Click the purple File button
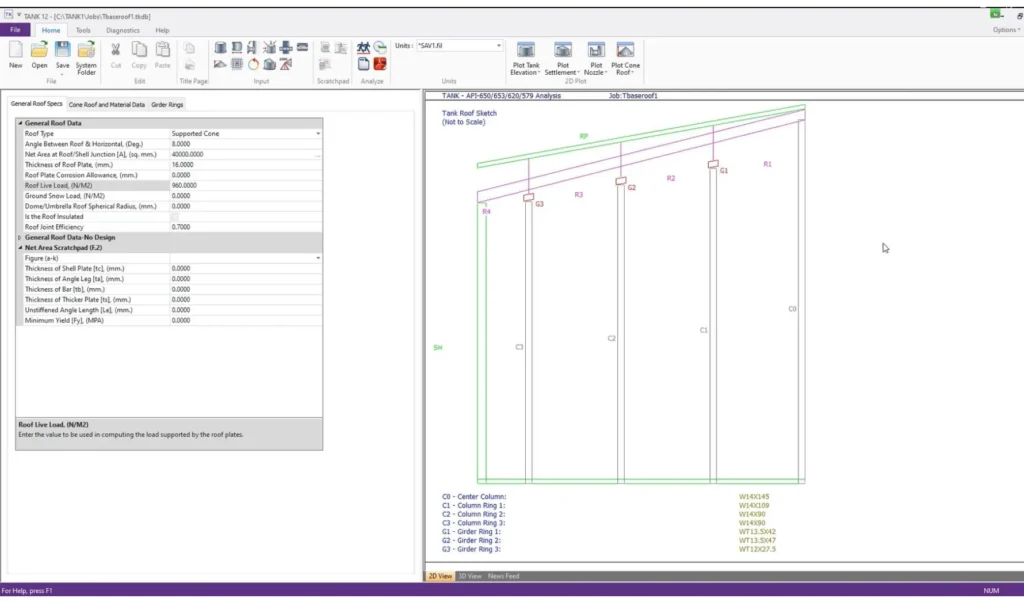 [16, 30]
